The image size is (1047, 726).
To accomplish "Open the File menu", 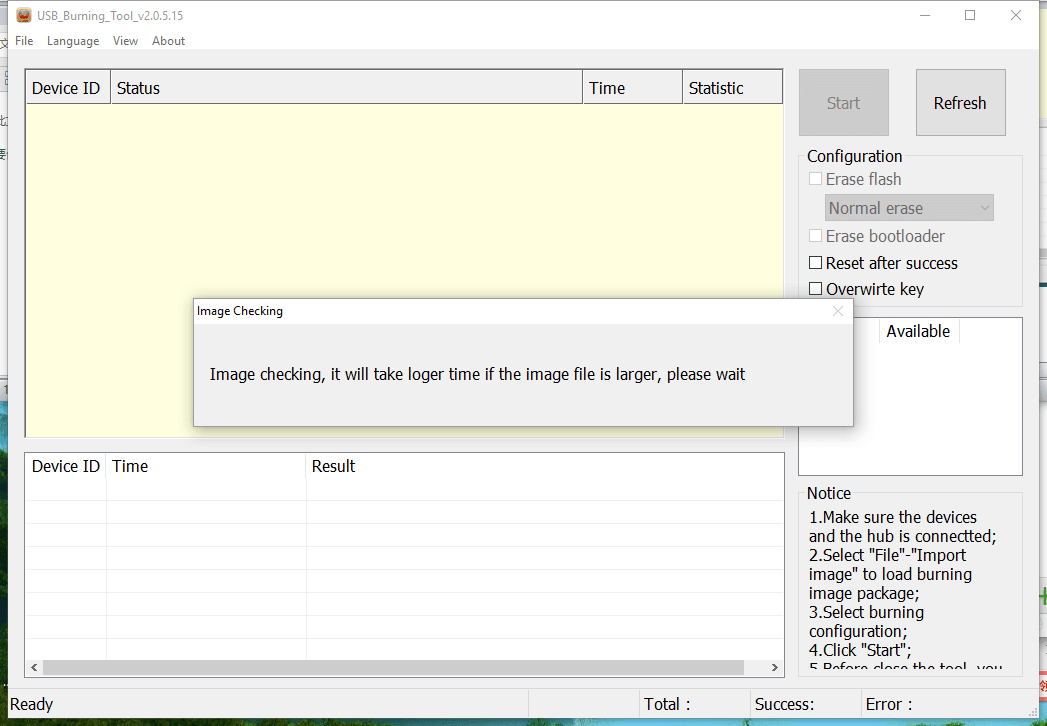I will pos(24,41).
